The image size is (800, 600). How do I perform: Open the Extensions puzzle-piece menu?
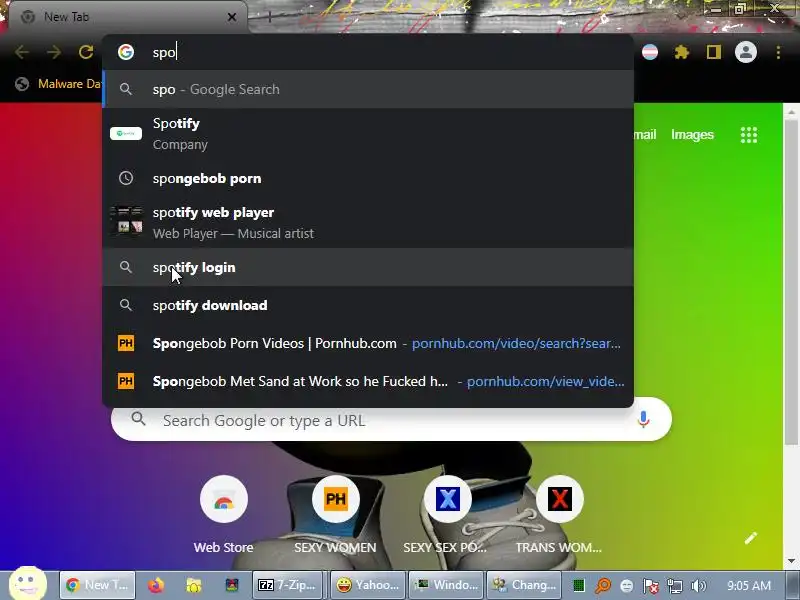coord(682,52)
